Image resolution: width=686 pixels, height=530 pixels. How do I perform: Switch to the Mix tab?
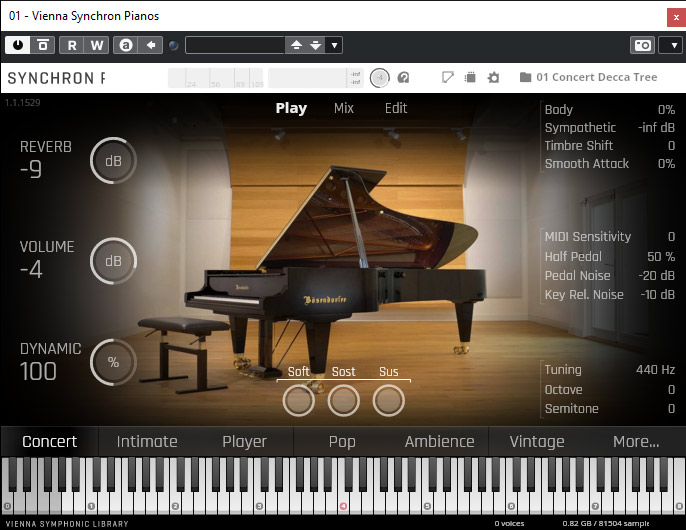344,108
